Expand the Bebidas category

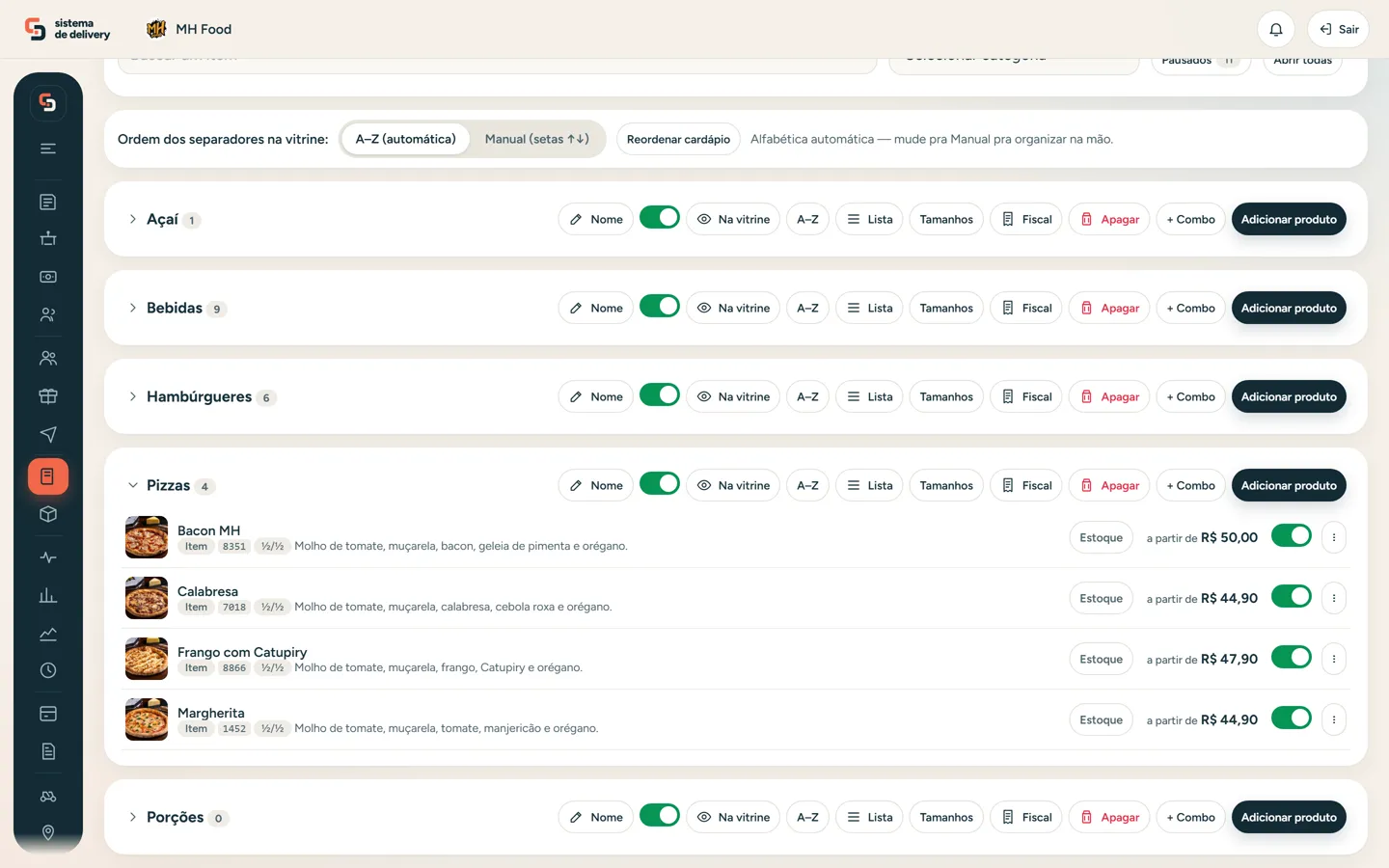pos(133,308)
